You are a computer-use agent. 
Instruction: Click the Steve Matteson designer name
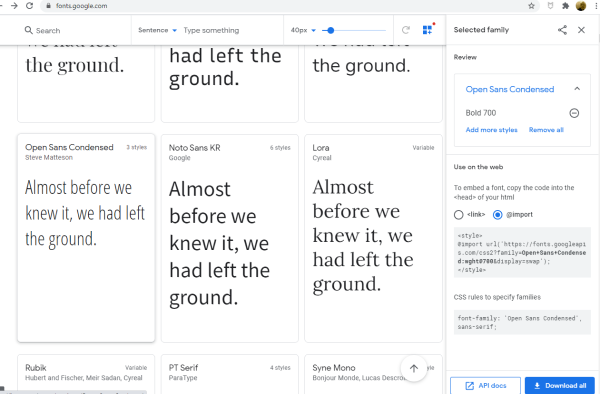pyautogui.click(x=49, y=158)
